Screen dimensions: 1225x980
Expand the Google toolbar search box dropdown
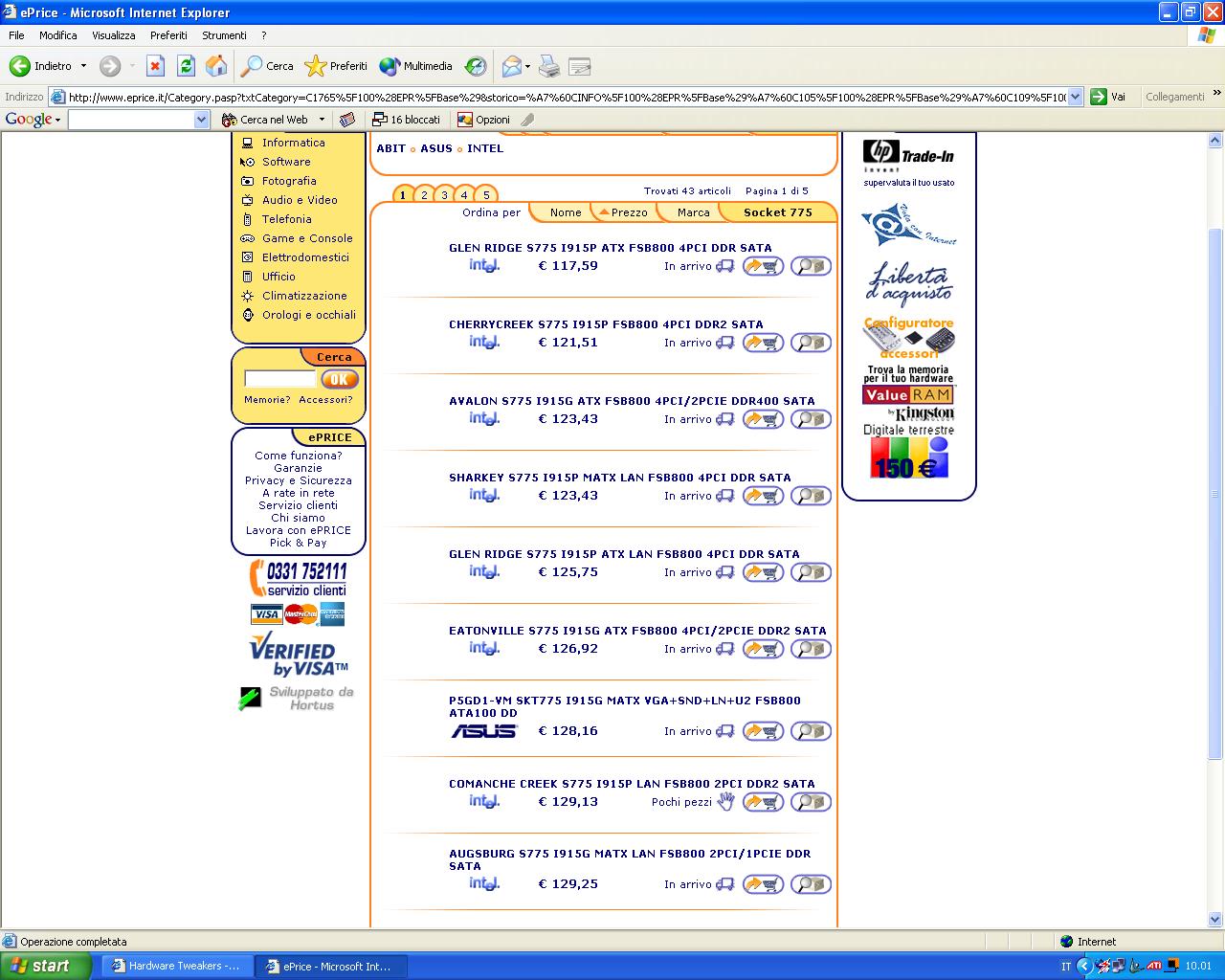point(201,120)
